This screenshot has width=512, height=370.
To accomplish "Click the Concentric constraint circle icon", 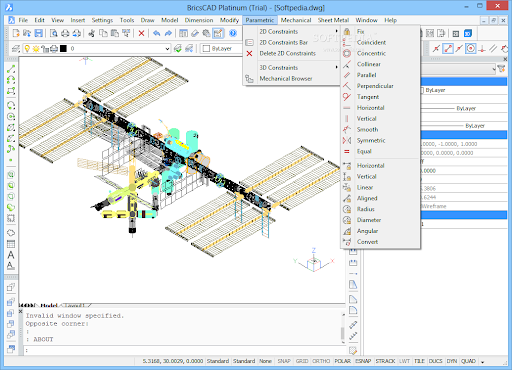I will point(347,53).
